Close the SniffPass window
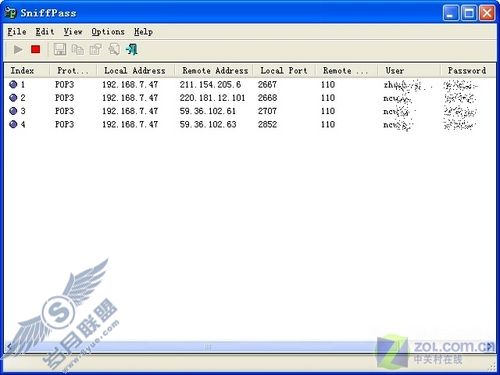 (487, 13)
